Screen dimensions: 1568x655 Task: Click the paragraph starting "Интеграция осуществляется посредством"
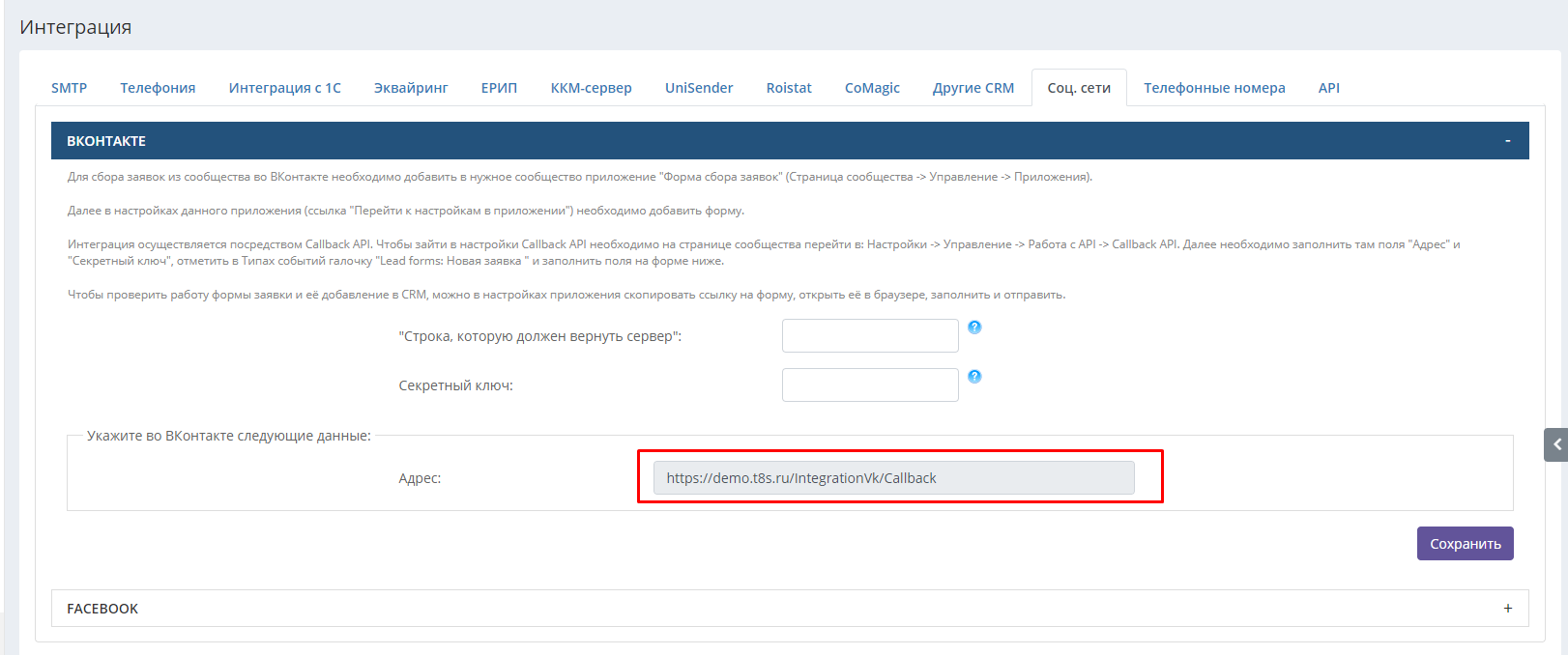[764, 252]
